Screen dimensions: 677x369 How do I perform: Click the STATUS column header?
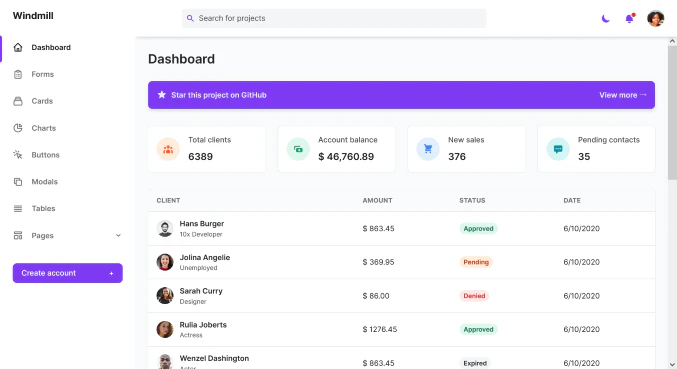click(472, 200)
